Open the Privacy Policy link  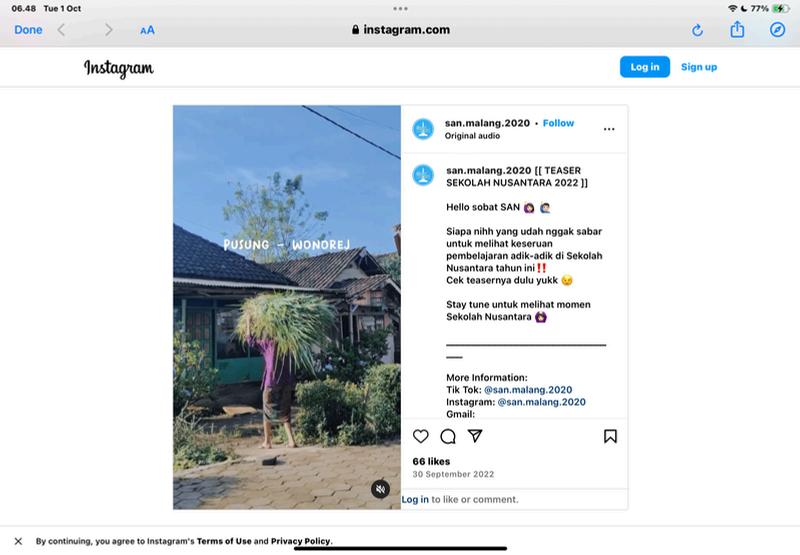point(300,541)
